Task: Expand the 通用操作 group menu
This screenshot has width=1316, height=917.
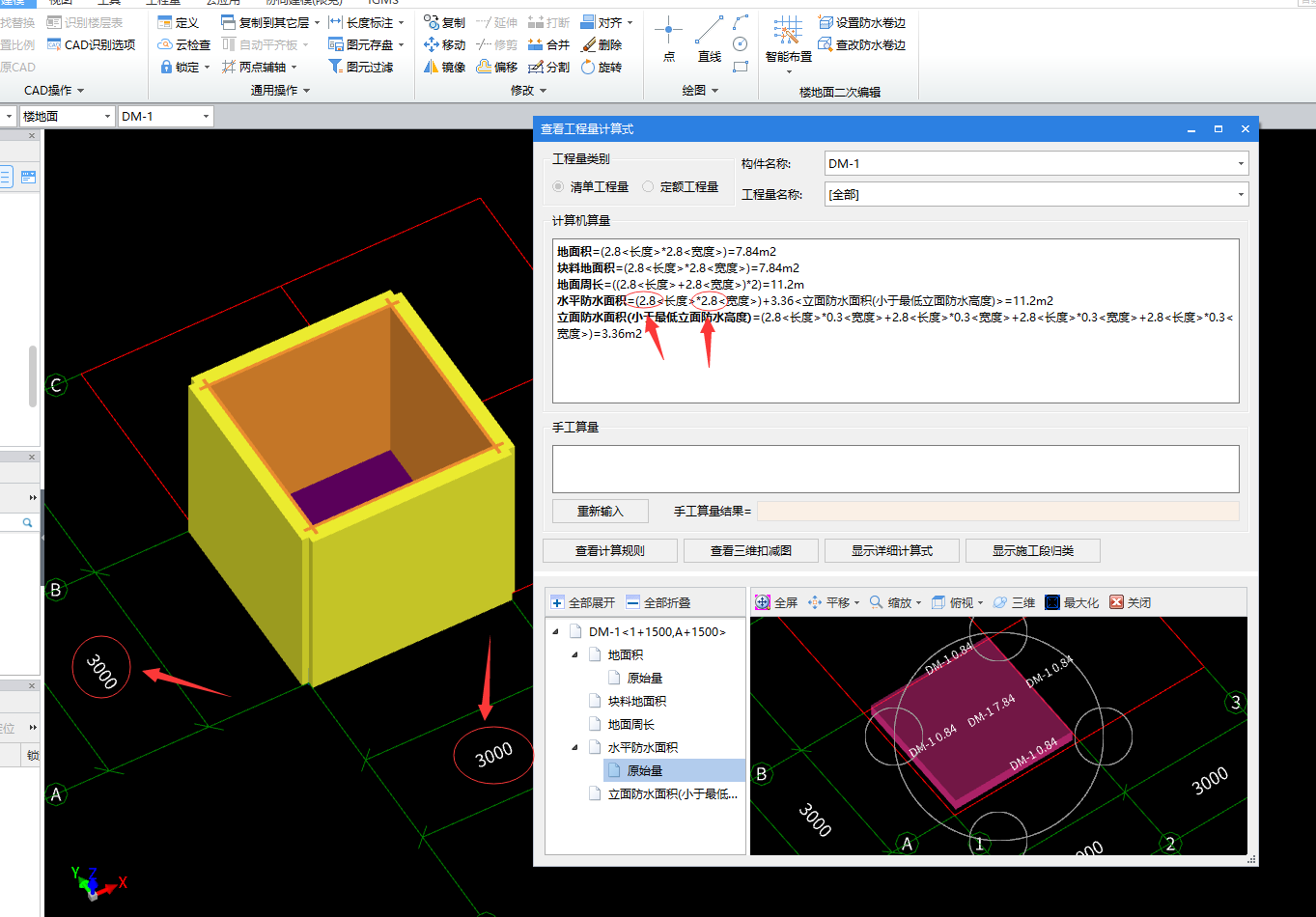Action: pyautogui.click(x=280, y=90)
